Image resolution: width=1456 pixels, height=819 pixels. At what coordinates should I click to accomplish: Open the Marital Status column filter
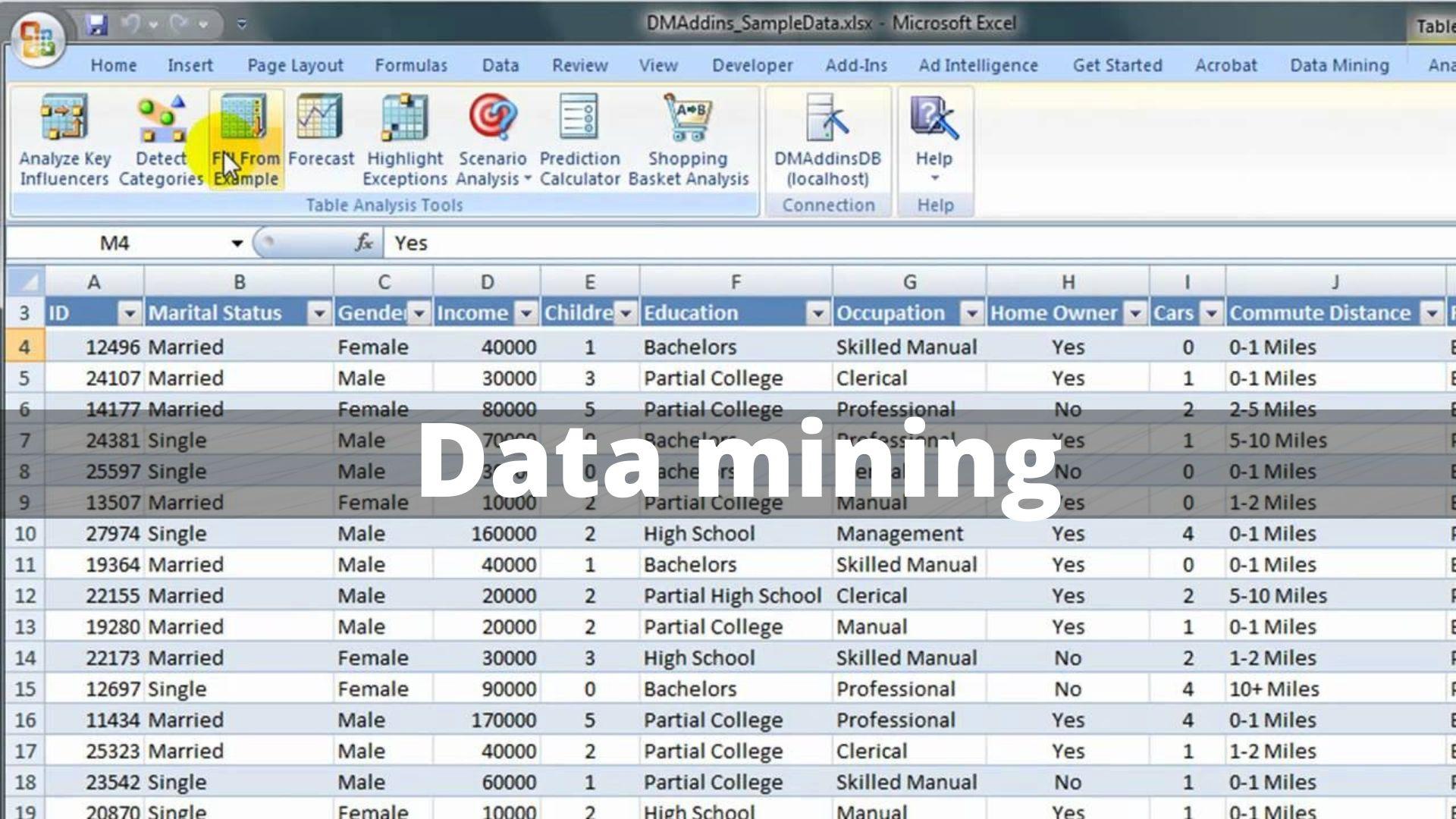point(318,312)
